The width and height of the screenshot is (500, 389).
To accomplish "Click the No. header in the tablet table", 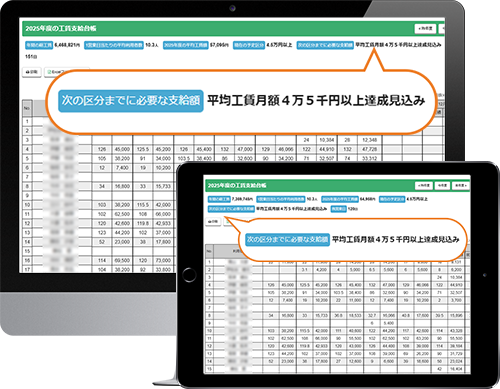I will (209, 251).
